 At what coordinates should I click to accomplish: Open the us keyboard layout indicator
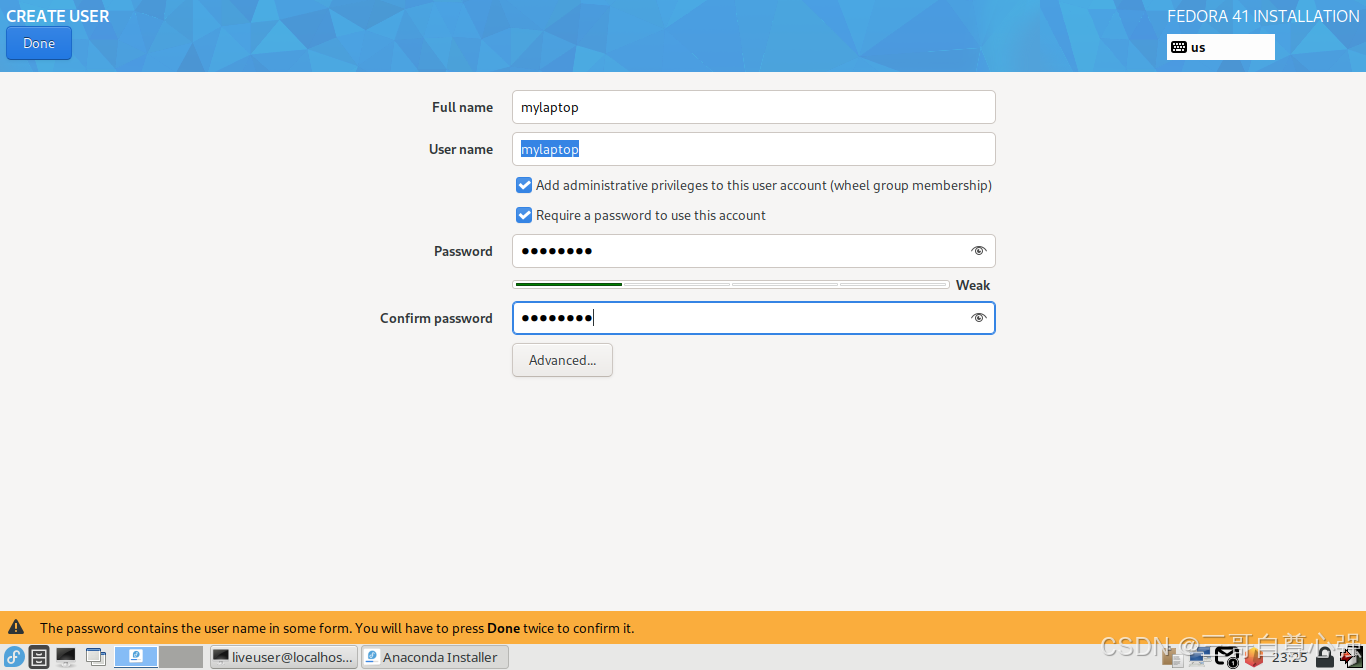click(1220, 47)
